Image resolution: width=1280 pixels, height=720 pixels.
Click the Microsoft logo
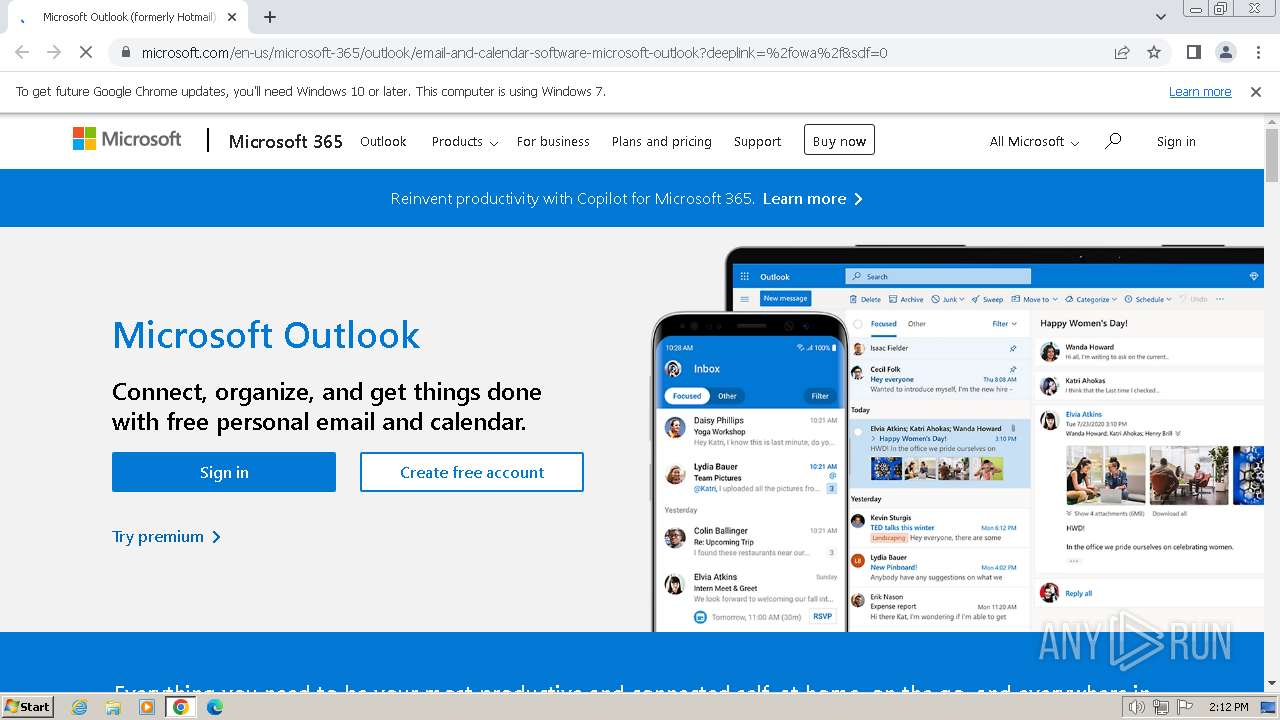point(127,139)
